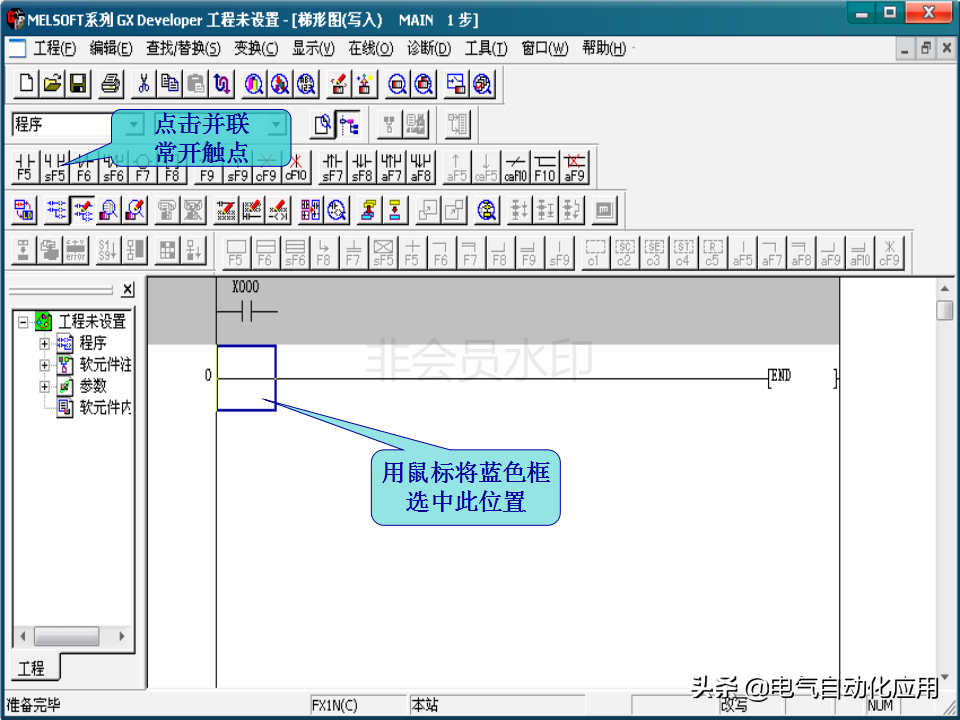Open a project with the folder icon
The image size is (960, 720).
53,83
